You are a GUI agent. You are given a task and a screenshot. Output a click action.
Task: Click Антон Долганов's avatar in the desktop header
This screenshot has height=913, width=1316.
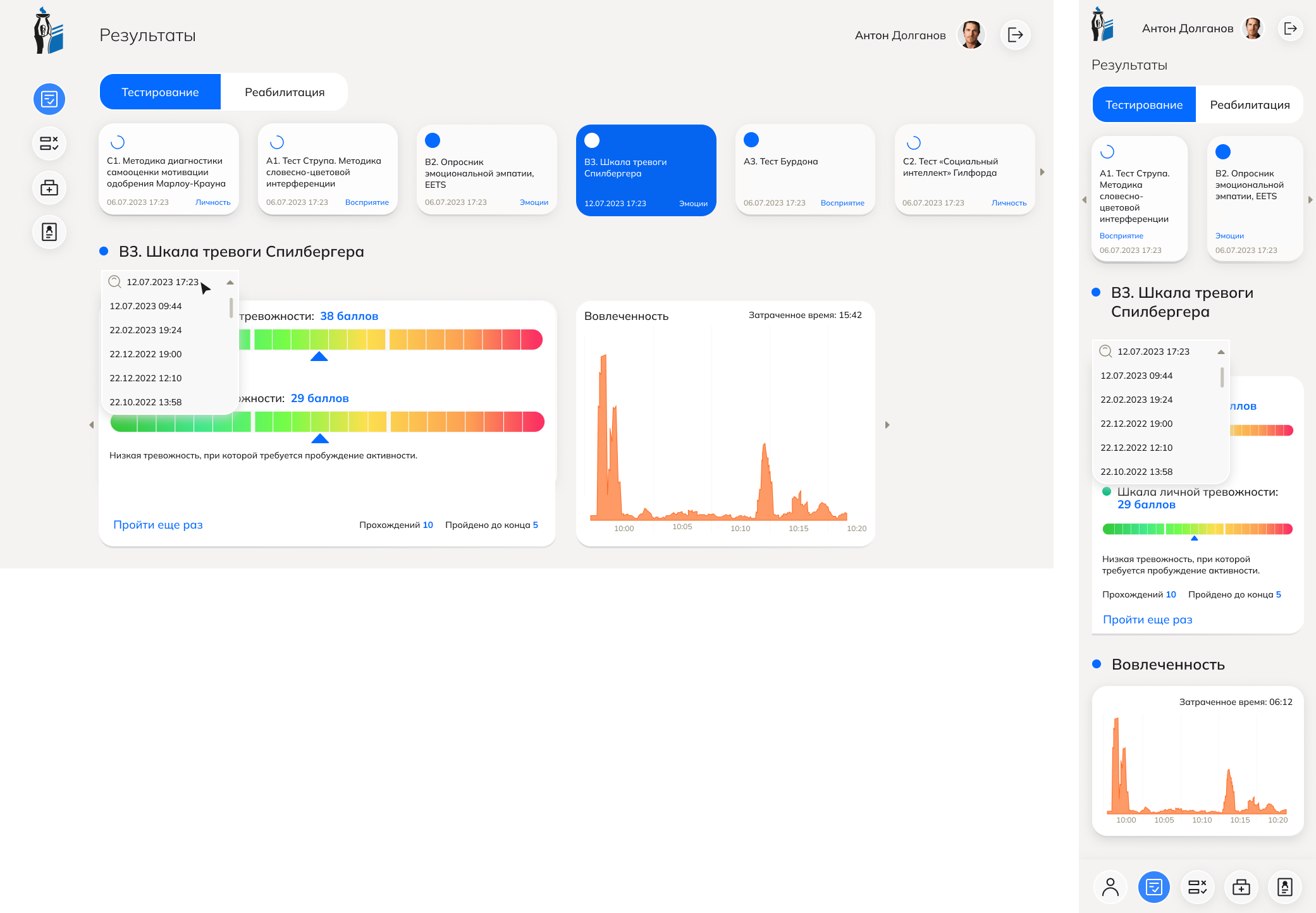971,35
